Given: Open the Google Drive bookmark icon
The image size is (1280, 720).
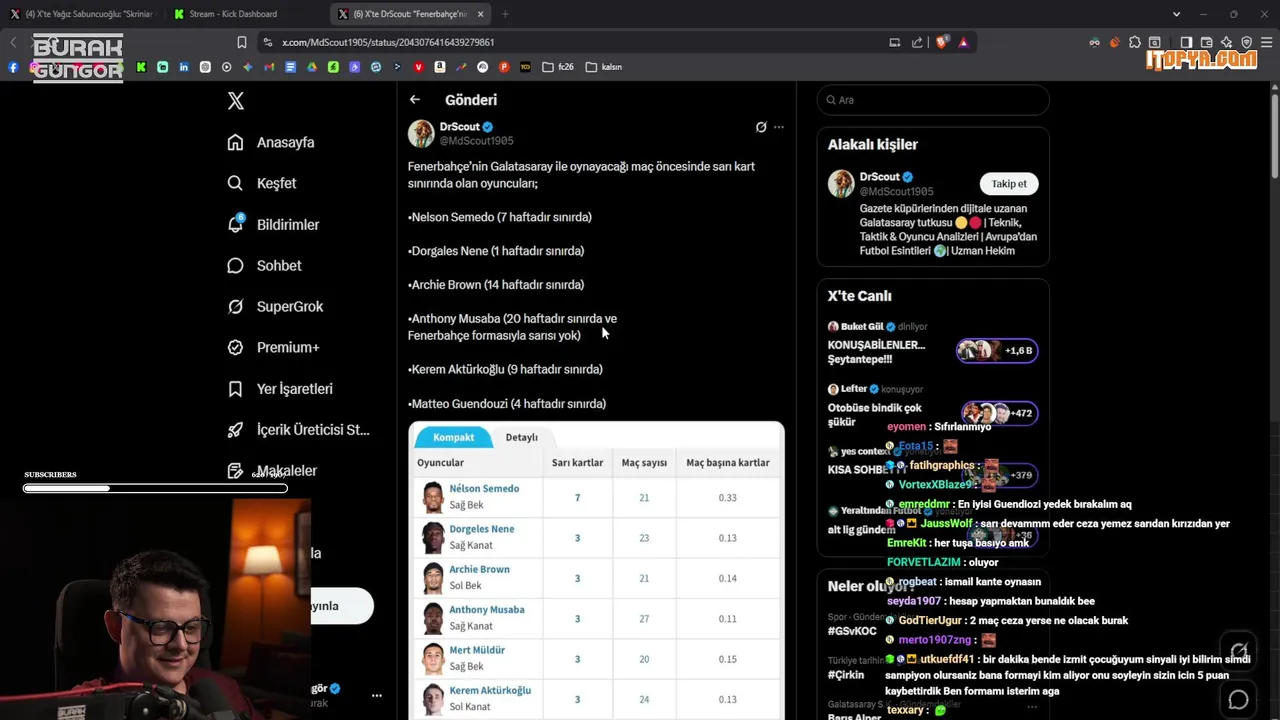Looking at the screenshot, I should pos(312,67).
